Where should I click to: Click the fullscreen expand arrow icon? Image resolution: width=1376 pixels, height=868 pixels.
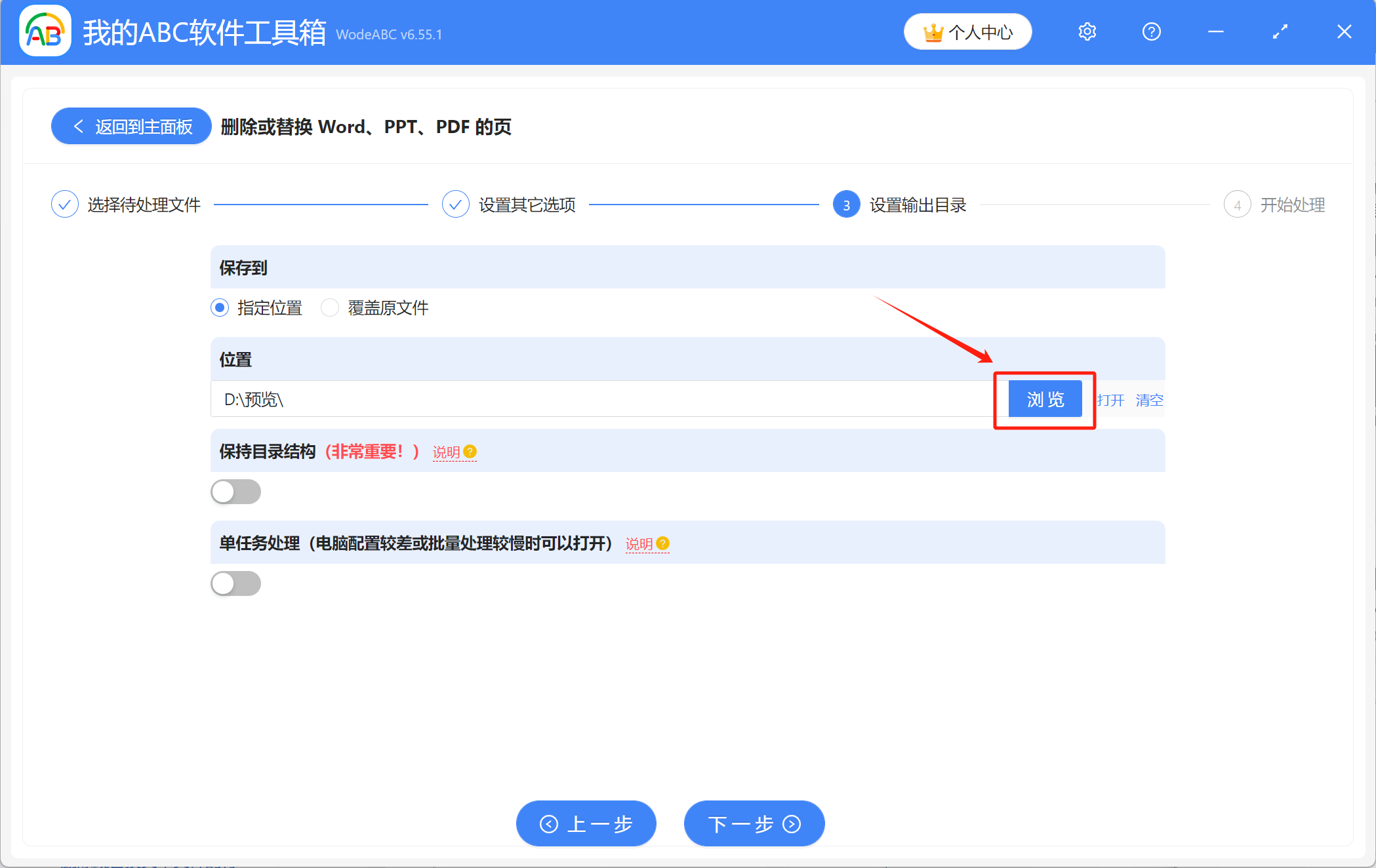tap(1279, 31)
